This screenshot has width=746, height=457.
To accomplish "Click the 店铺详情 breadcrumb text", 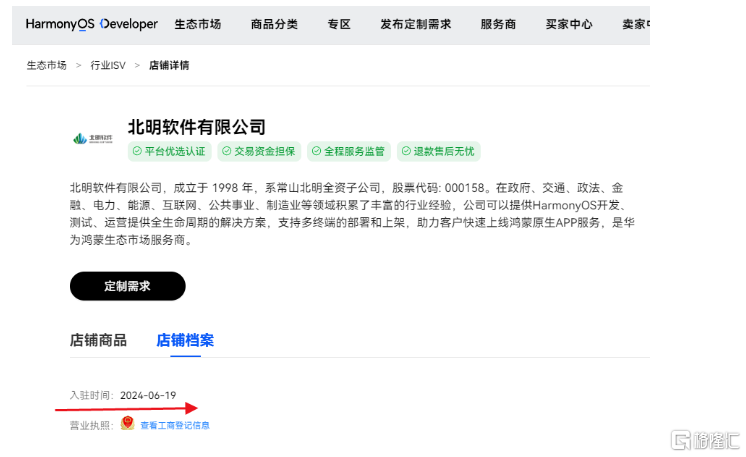I will (x=169, y=65).
